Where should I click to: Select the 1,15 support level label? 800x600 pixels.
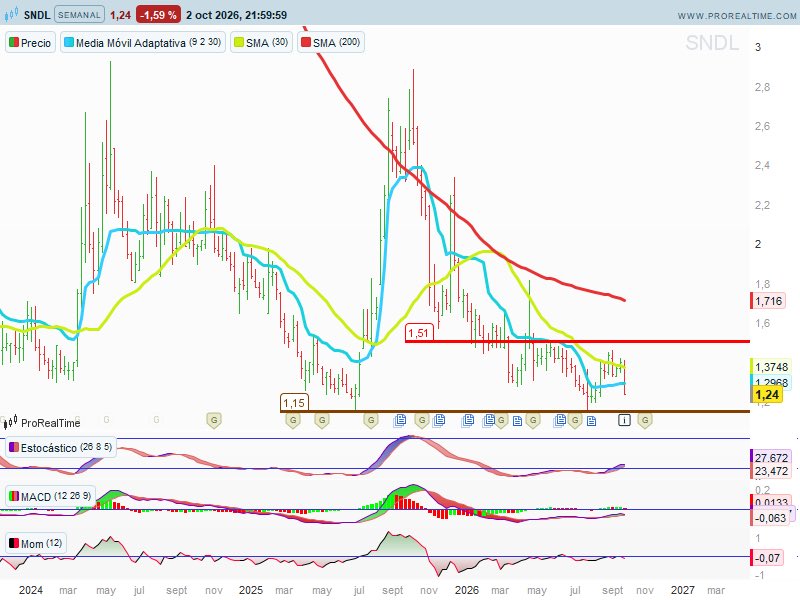pos(294,403)
